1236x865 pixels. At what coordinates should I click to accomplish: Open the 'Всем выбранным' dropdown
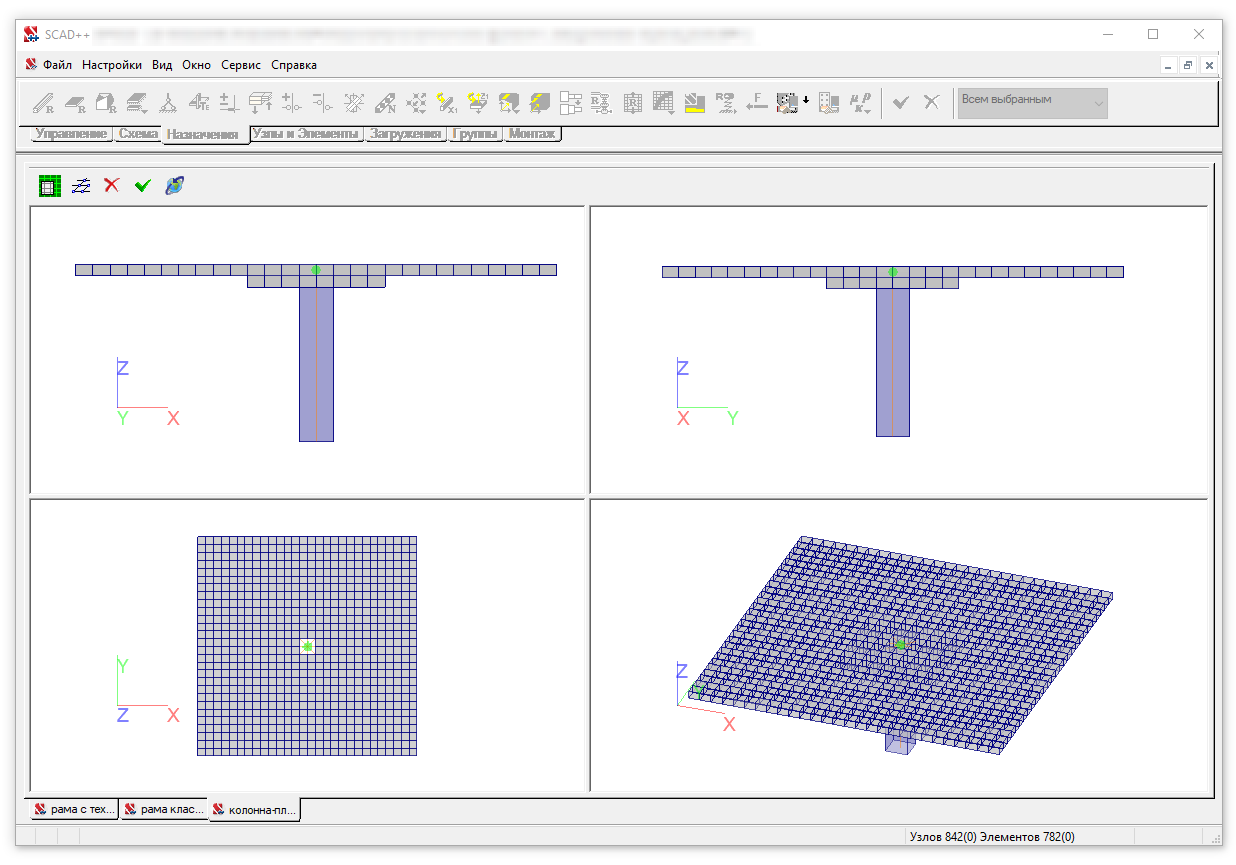[x=1032, y=102]
